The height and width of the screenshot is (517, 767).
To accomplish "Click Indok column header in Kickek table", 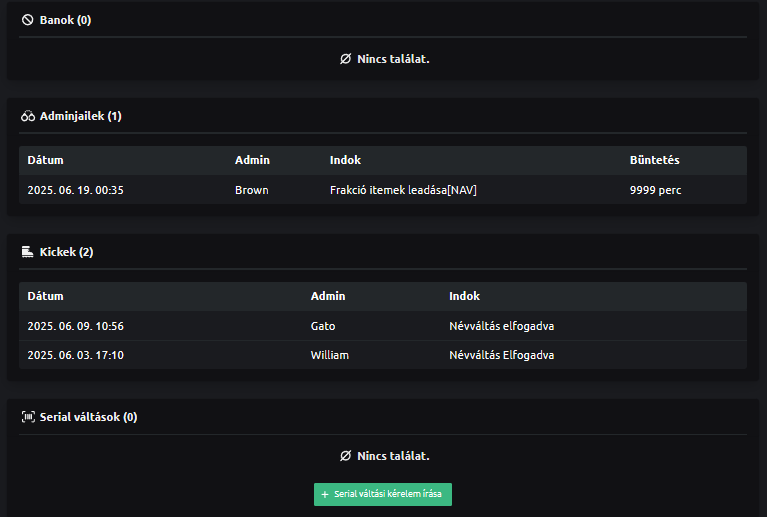I will tap(465, 296).
